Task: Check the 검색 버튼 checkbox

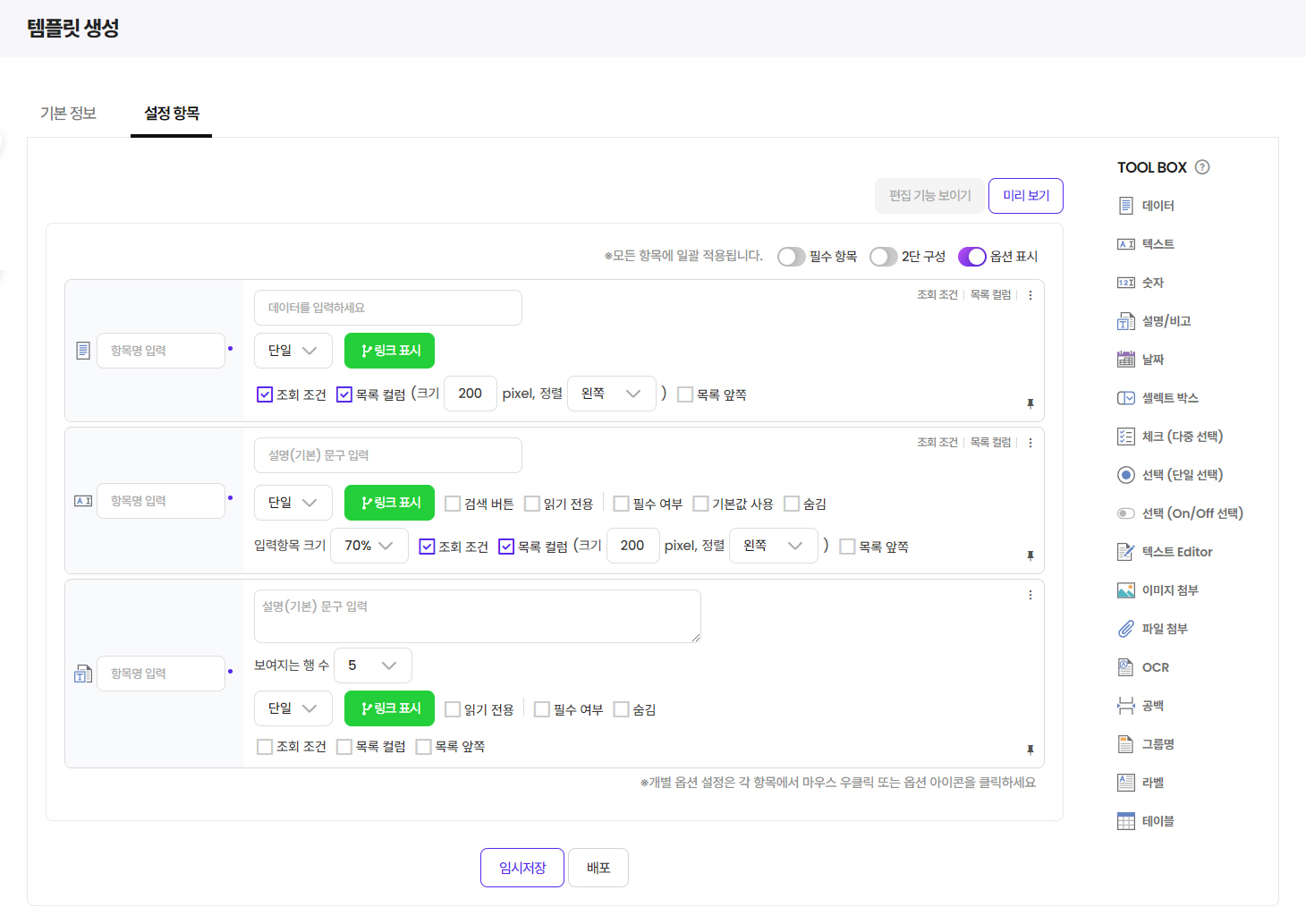Action: pyautogui.click(x=453, y=504)
